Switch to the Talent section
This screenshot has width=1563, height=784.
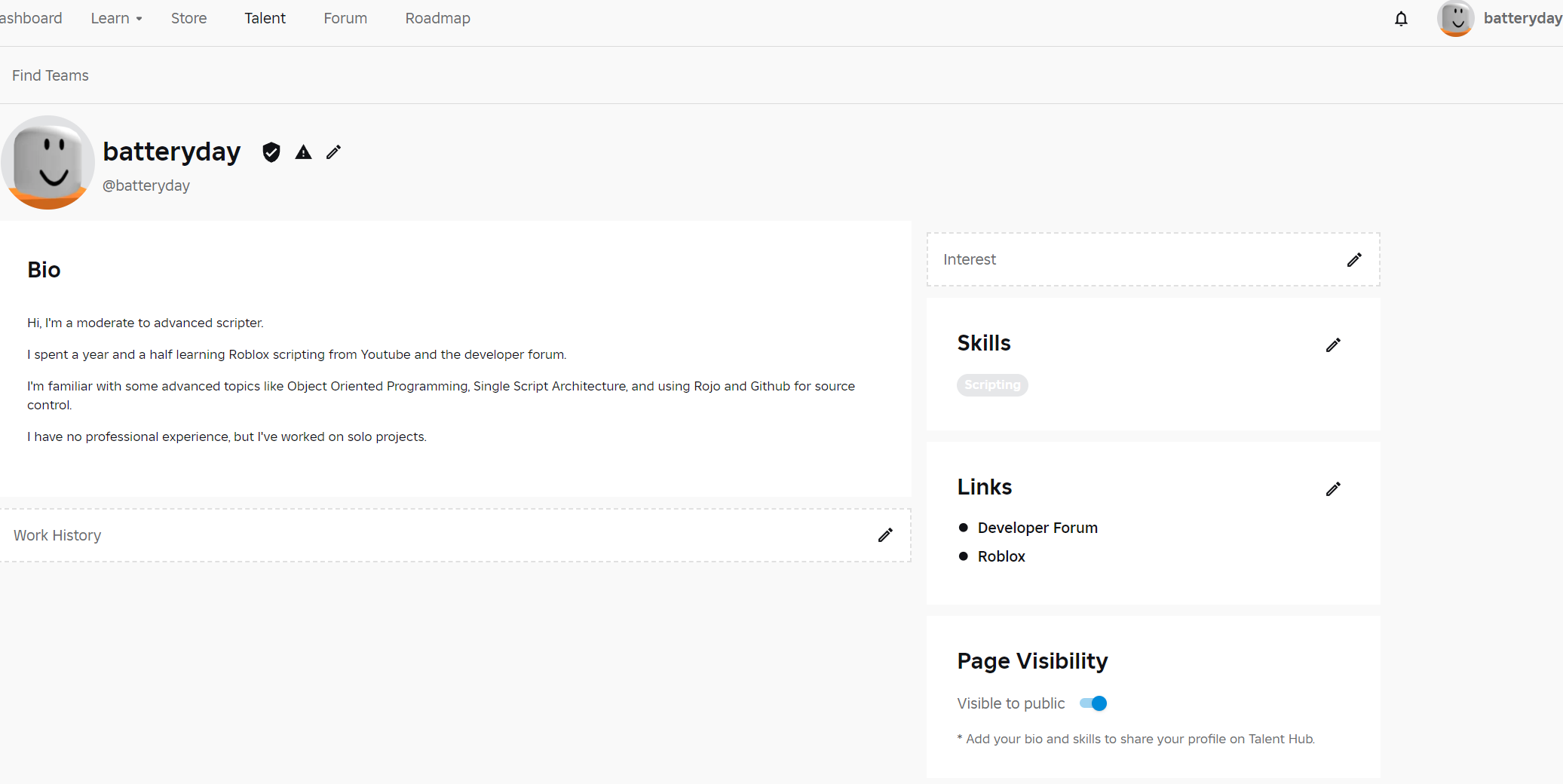pos(265,18)
